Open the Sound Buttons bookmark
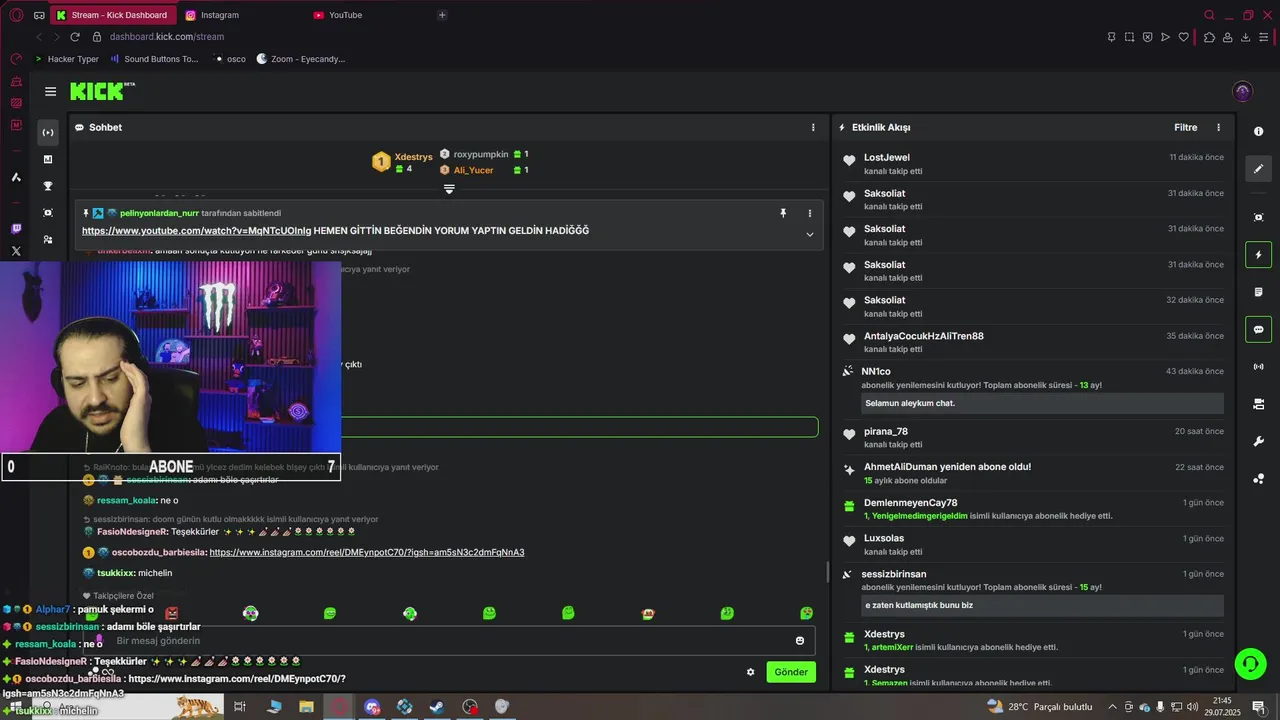Viewport: 1280px width, 720px height. click(154, 59)
